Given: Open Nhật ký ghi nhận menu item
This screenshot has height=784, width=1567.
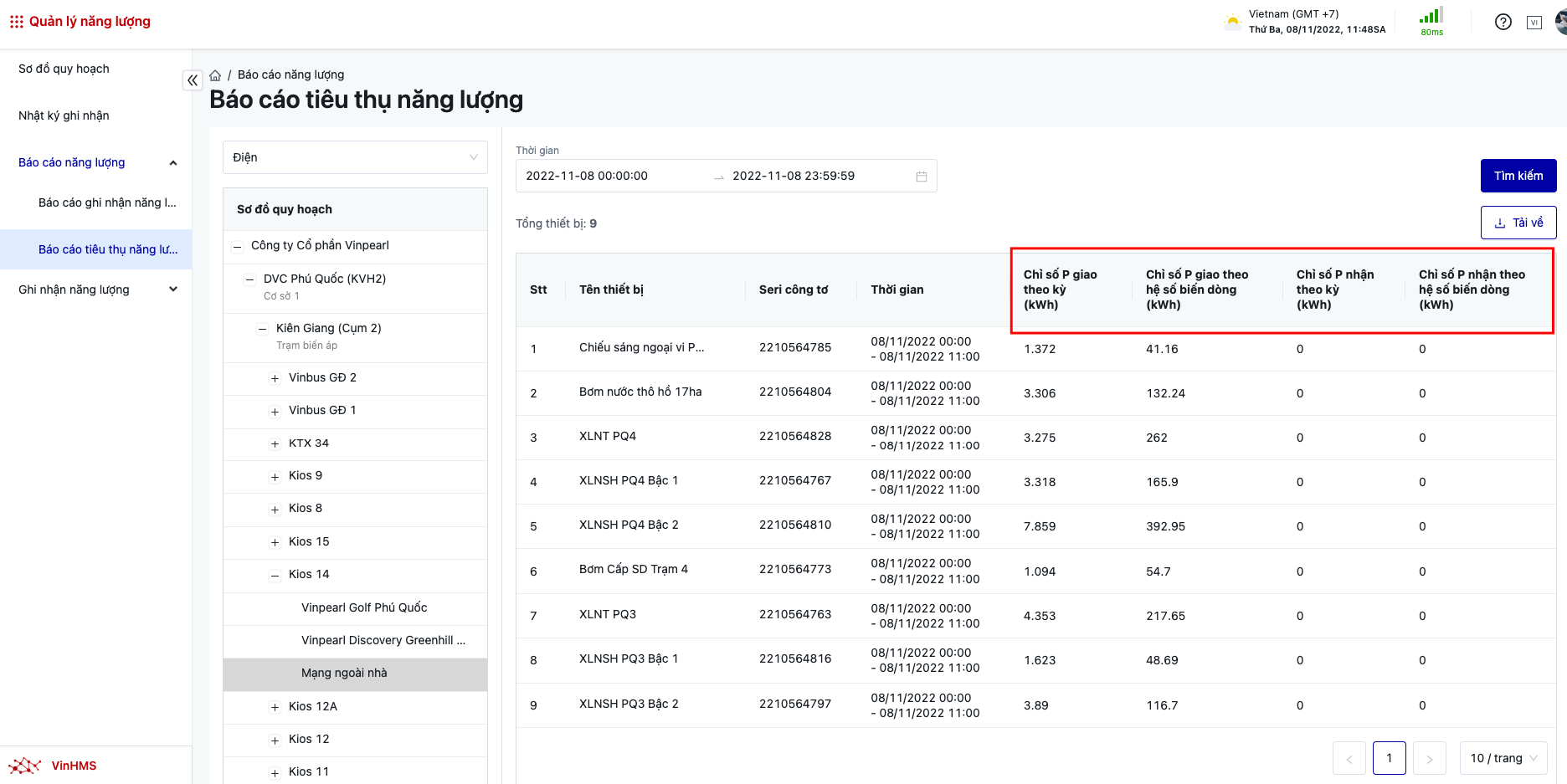Looking at the screenshot, I should pos(64,115).
